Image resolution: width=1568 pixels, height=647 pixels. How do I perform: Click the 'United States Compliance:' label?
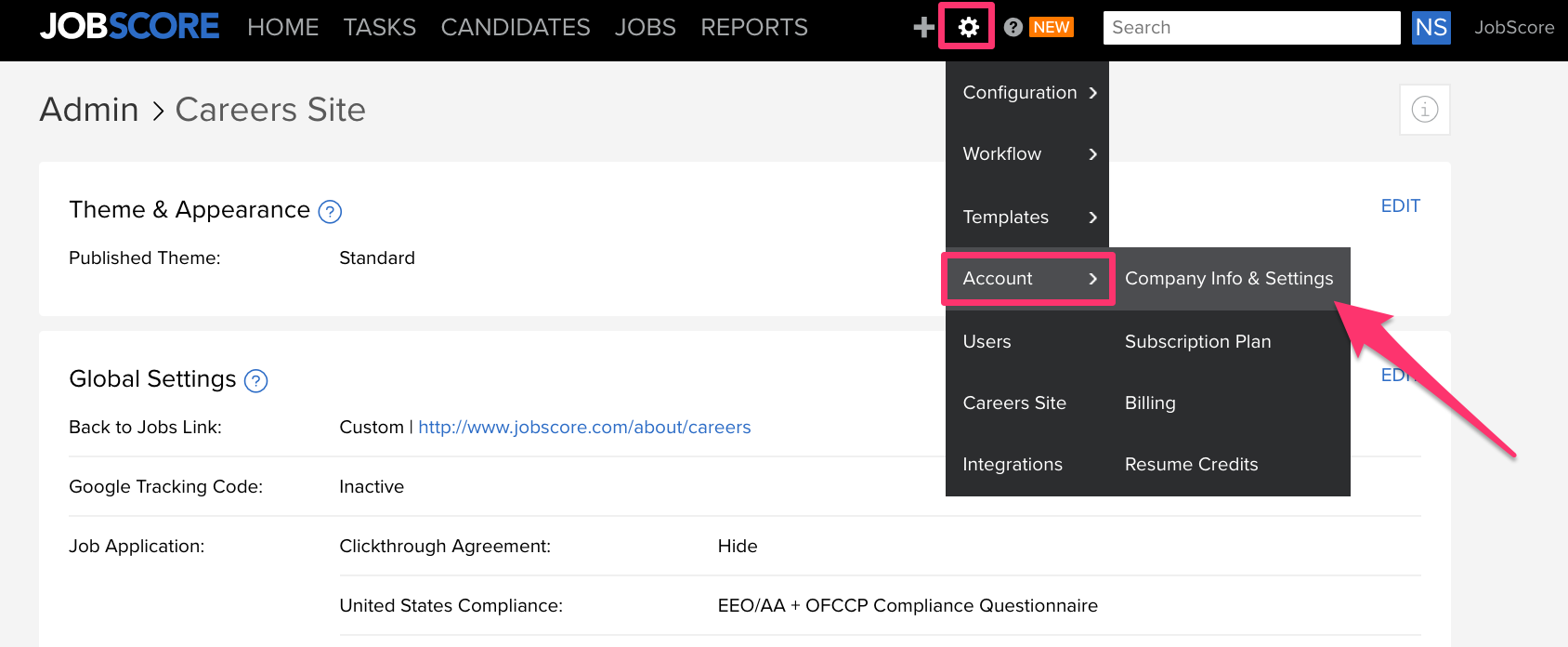click(451, 606)
